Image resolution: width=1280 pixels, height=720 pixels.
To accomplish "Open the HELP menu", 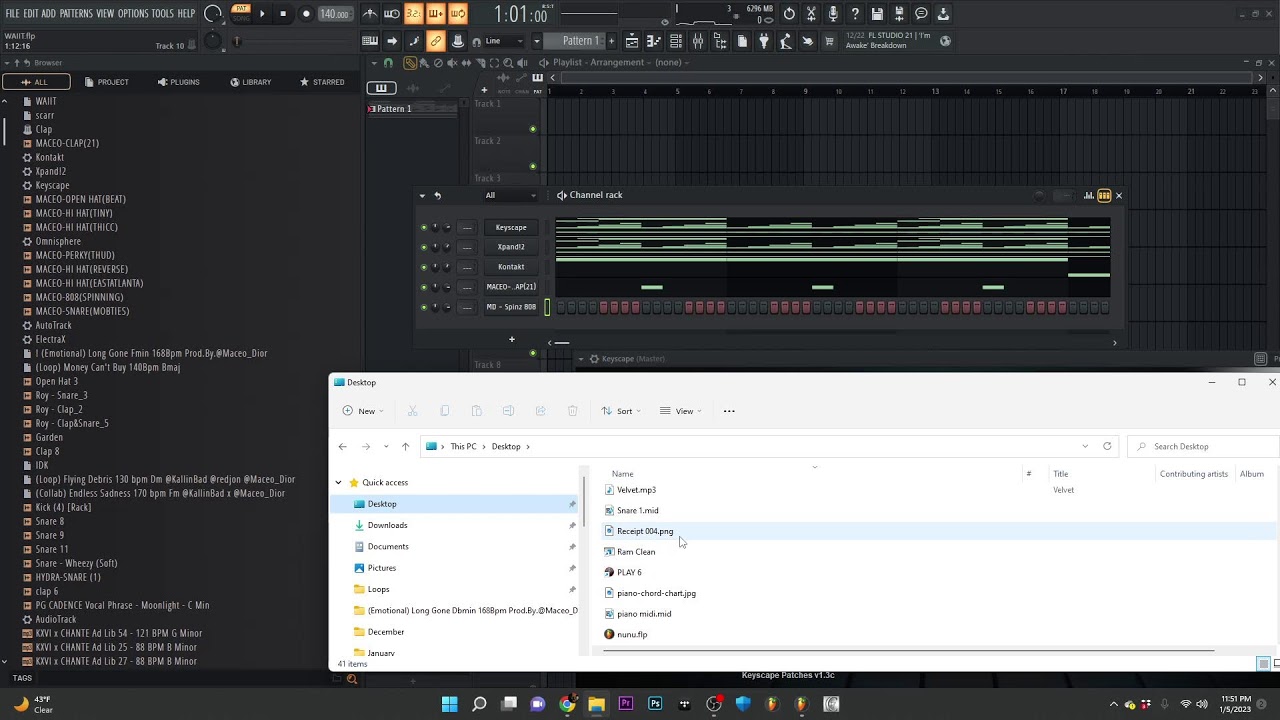I will (x=187, y=14).
